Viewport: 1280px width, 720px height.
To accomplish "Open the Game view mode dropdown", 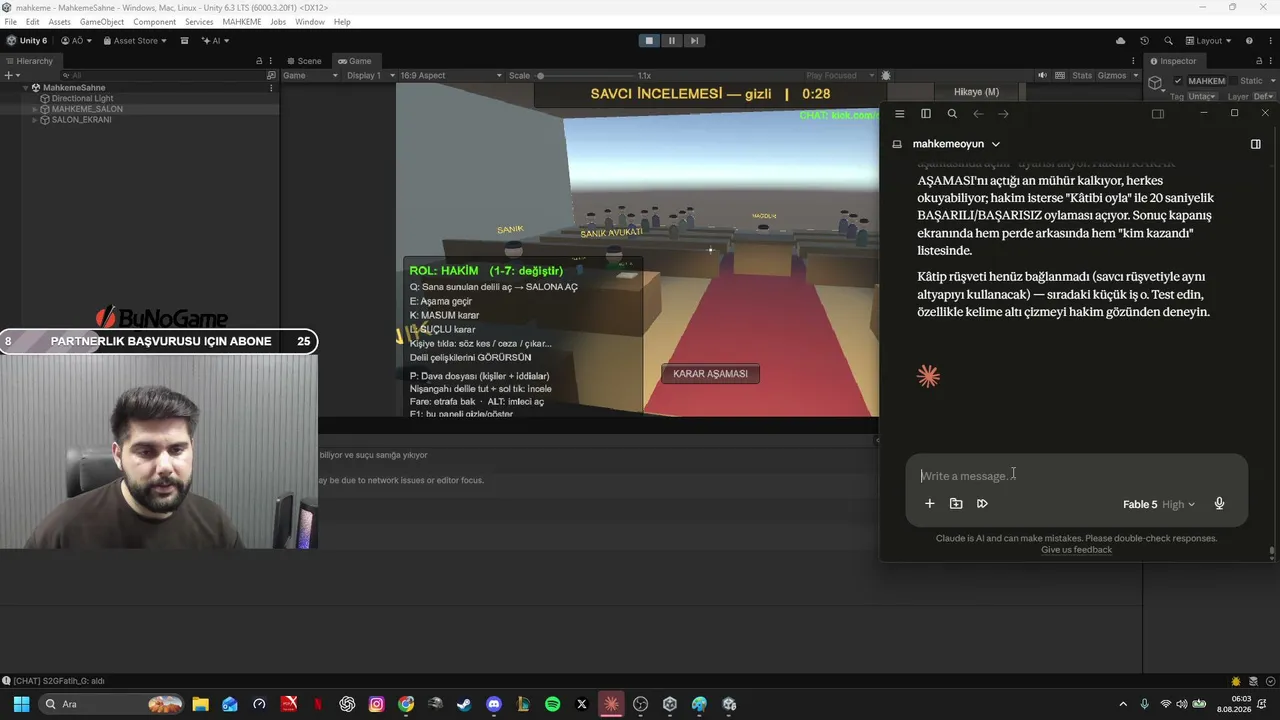I will [310, 75].
